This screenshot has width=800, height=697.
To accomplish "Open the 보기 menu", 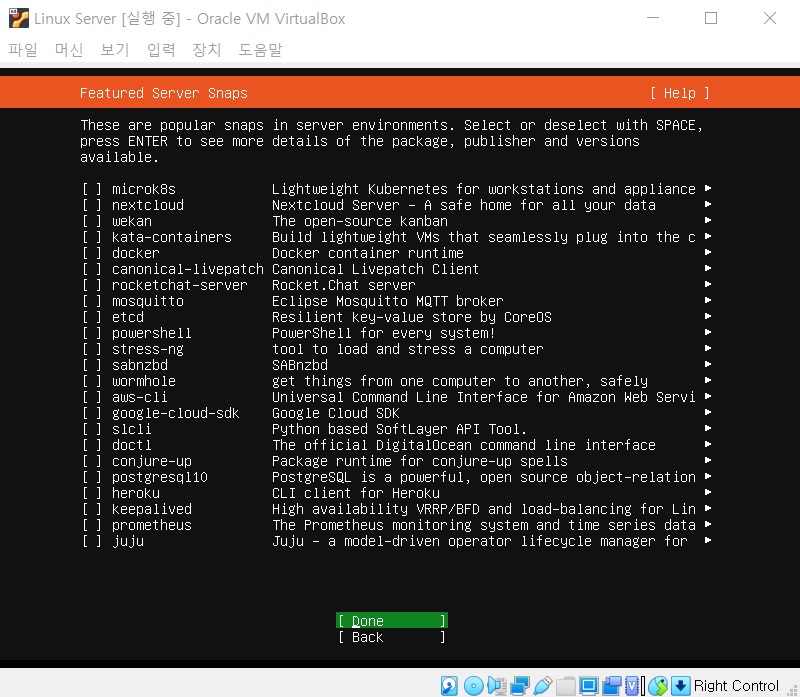I will 115,49.
